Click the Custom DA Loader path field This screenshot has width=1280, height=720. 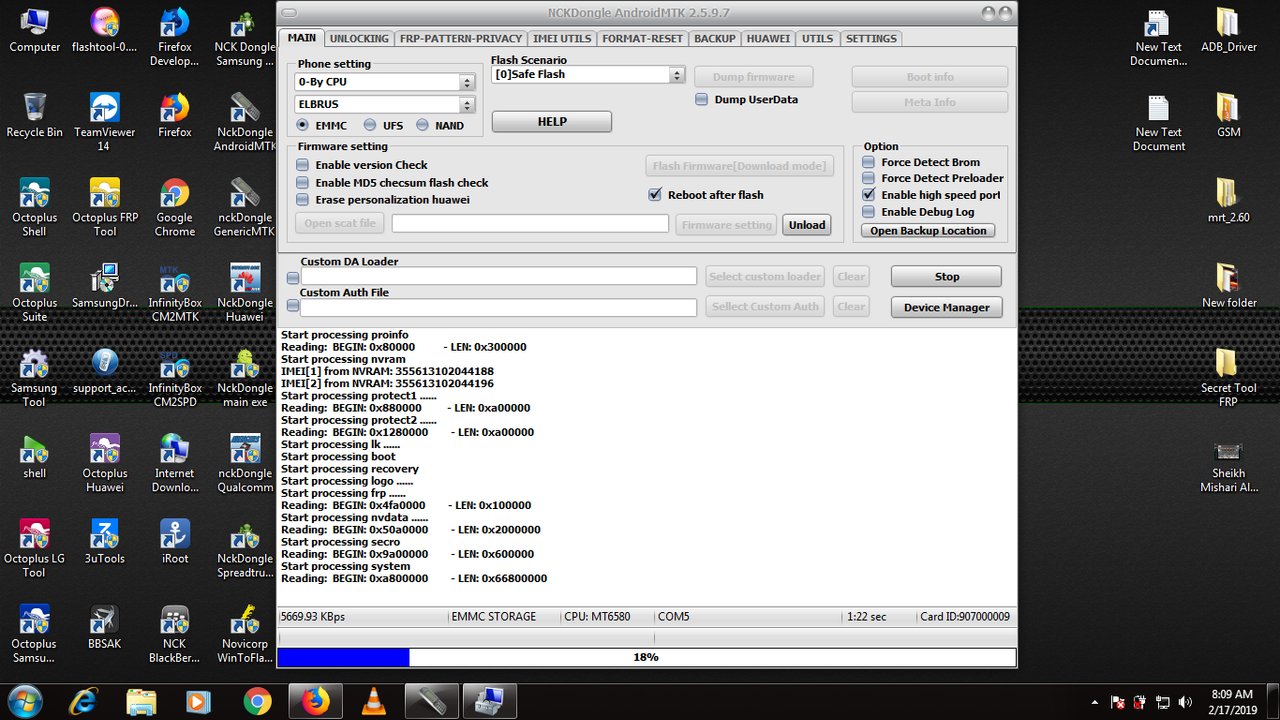click(x=499, y=276)
